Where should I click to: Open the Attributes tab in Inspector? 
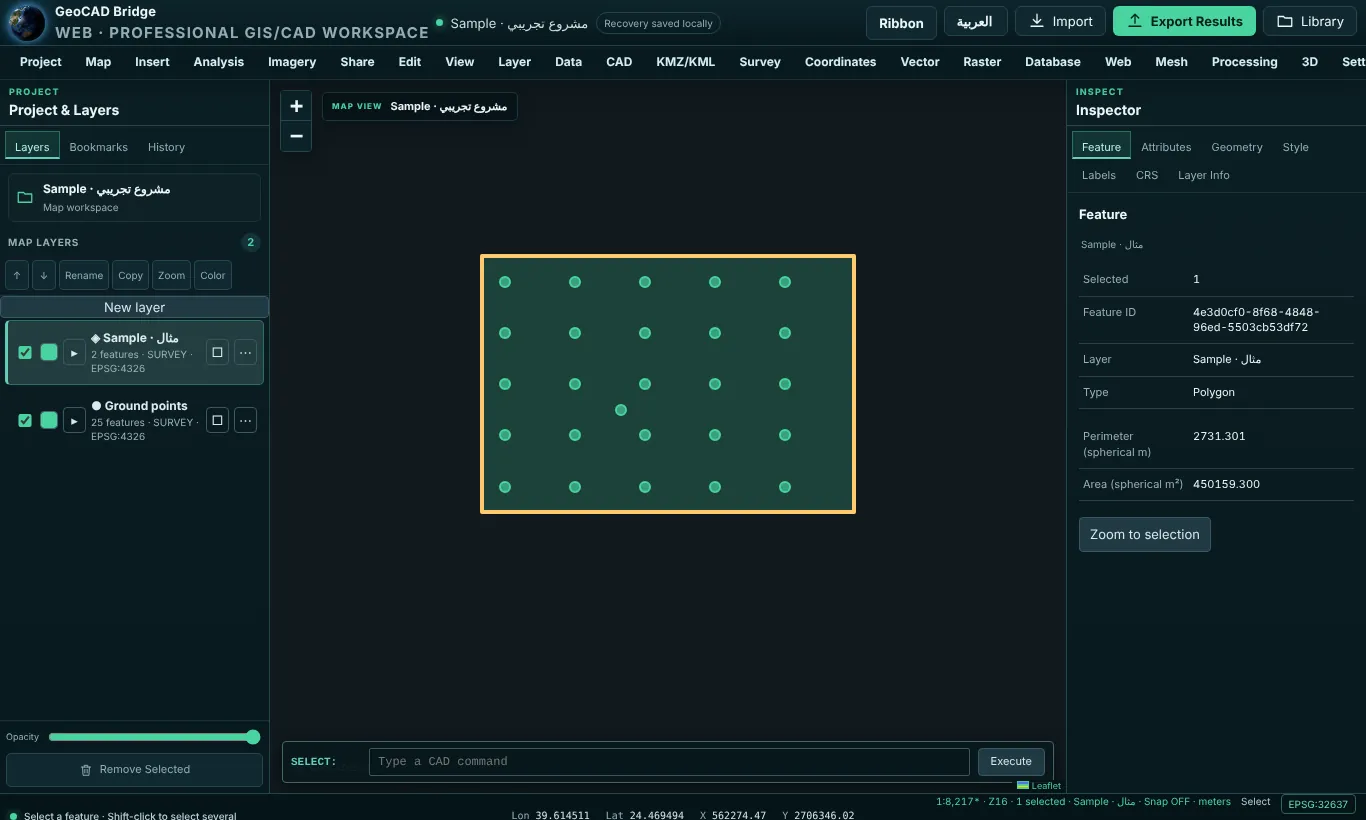tap(1166, 147)
